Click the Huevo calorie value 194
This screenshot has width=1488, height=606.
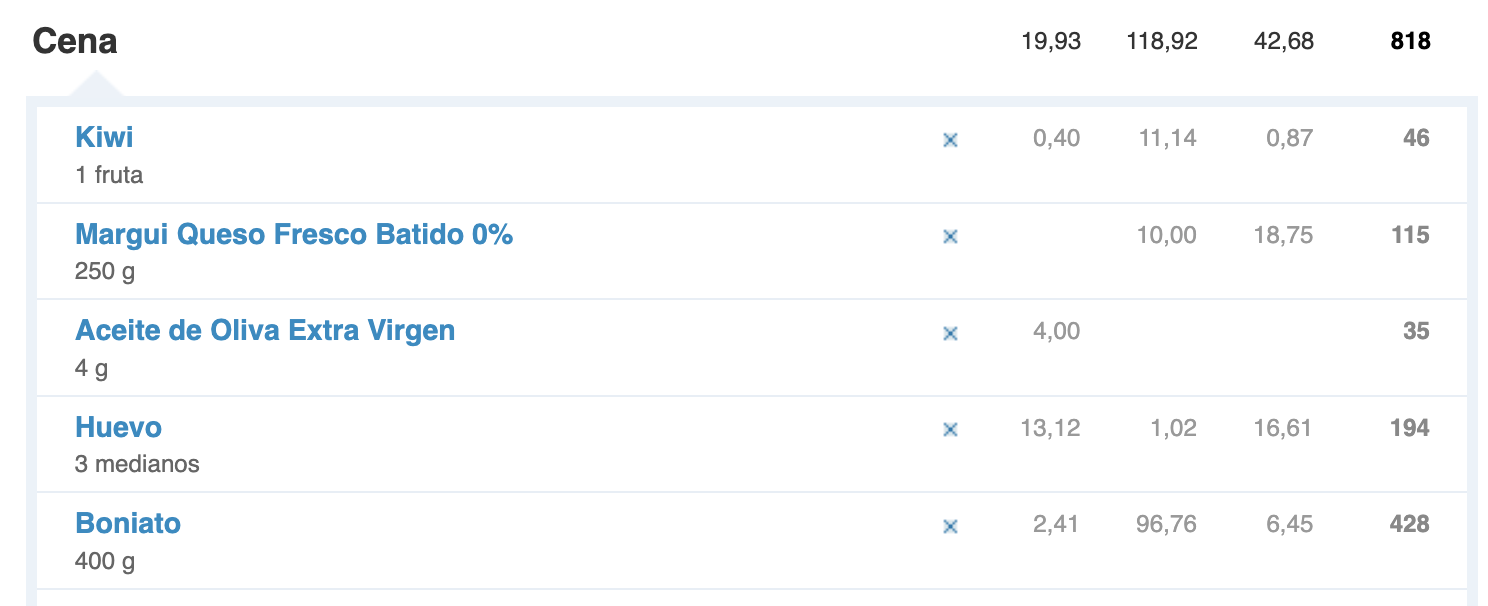click(1410, 428)
